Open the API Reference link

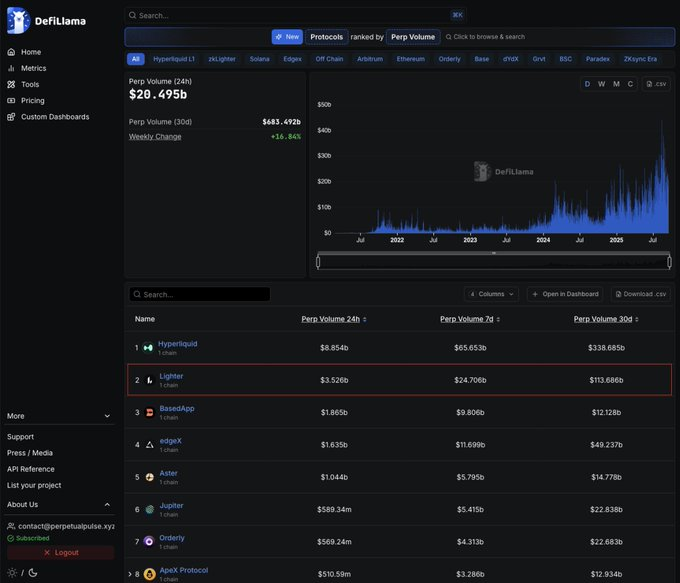[x=31, y=469]
